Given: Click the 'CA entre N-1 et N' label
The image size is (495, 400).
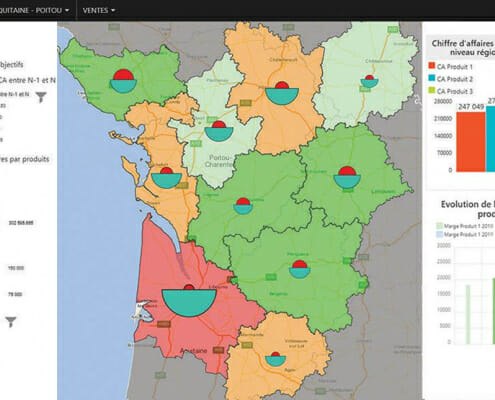Looking at the screenshot, I should point(27,80).
